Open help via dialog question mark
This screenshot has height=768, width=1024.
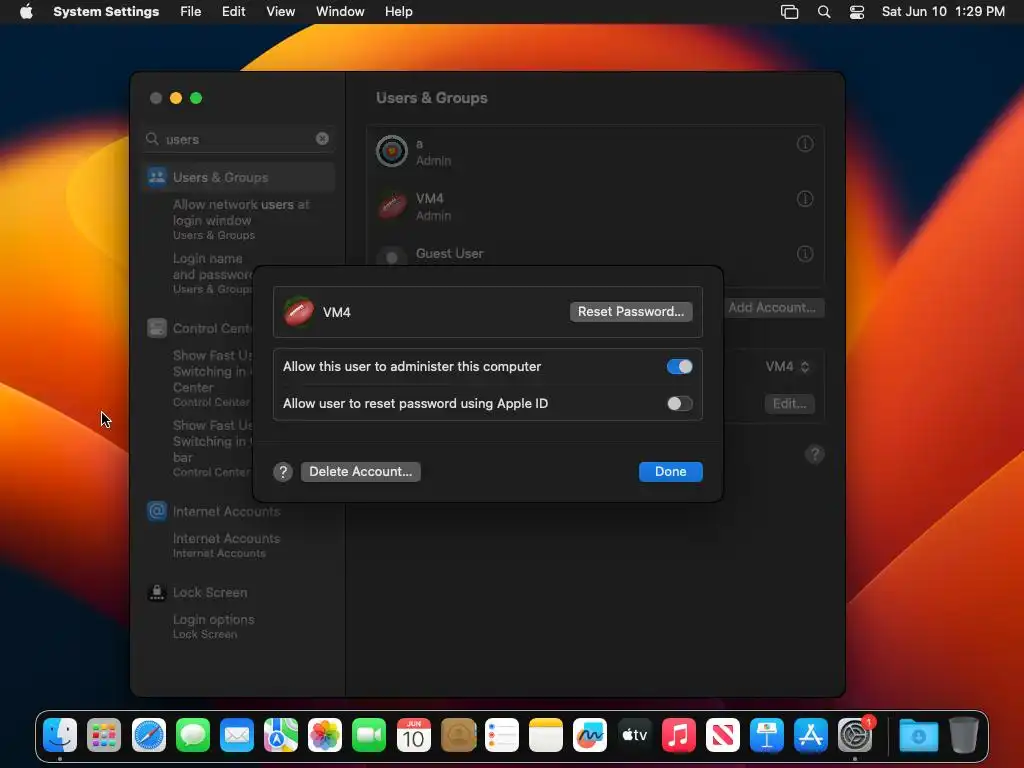(283, 472)
